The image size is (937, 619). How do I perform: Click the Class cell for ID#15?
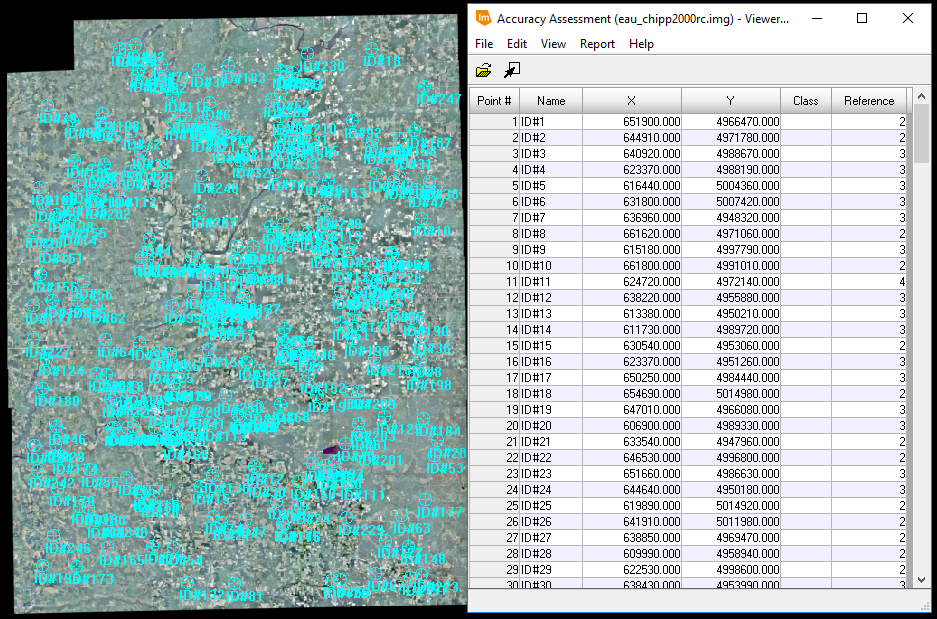[806, 346]
